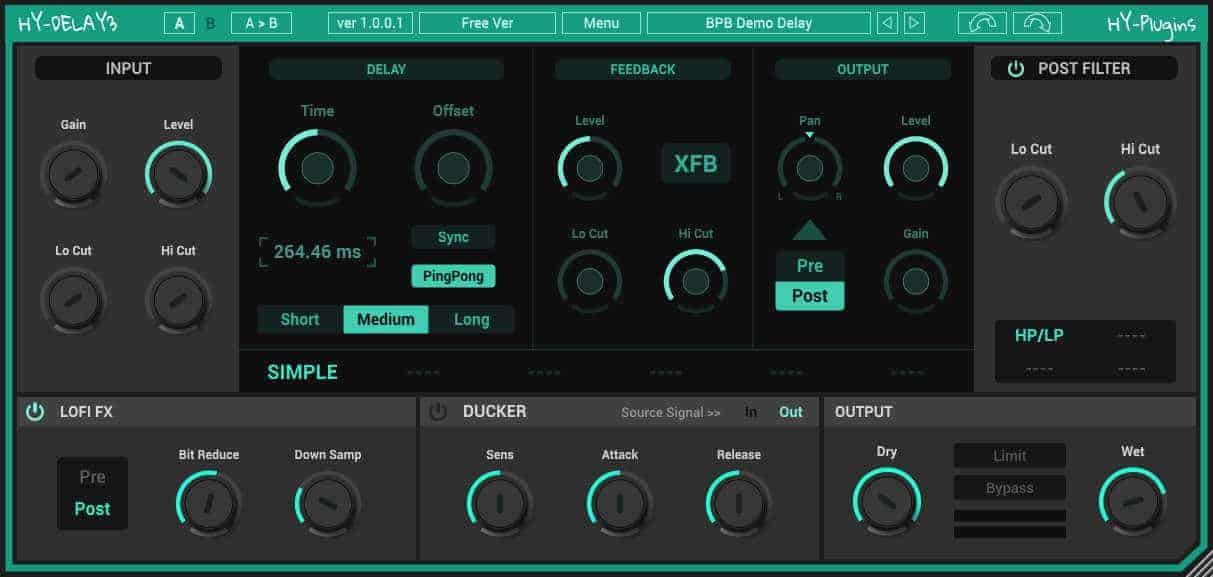
Task: Click the redo arrow icon
Action: (1037, 23)
